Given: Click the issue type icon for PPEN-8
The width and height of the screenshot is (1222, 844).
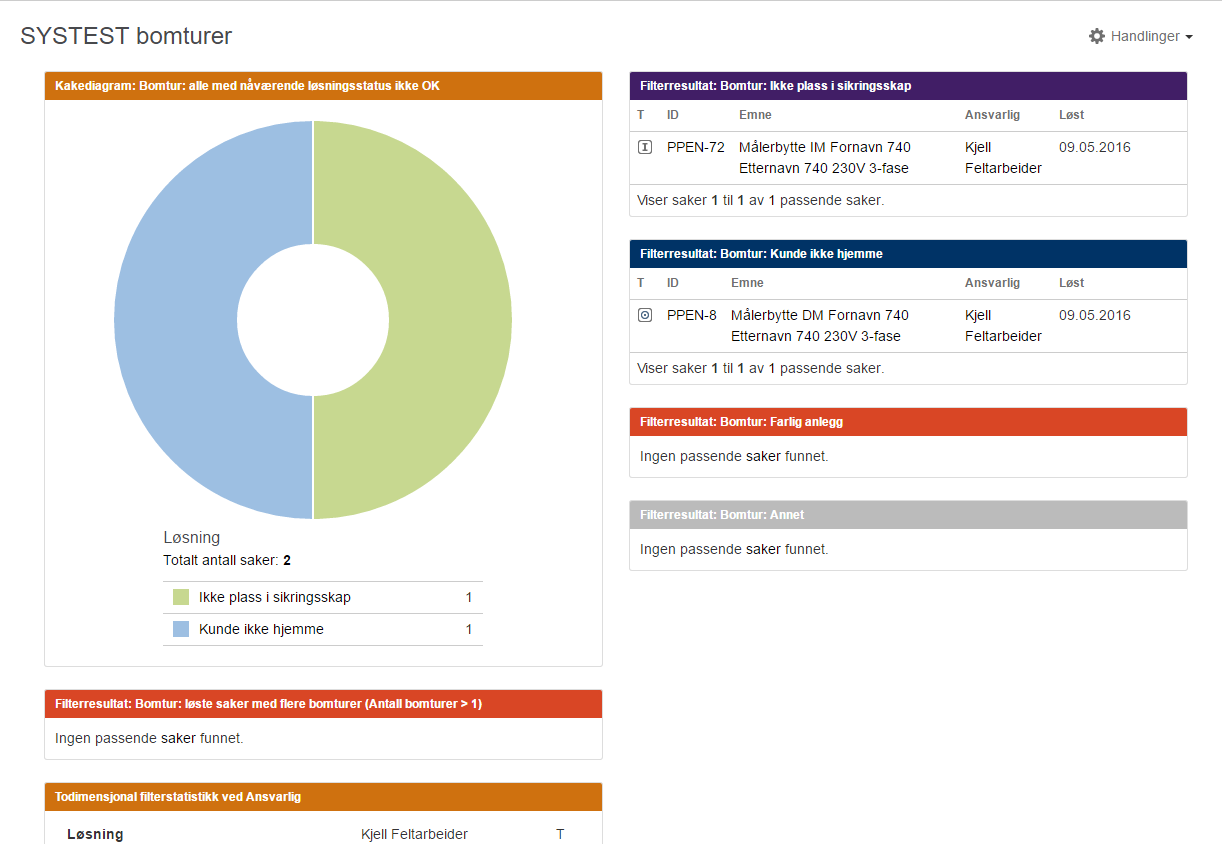Looking at the screenshot, I should click(645, 315).
